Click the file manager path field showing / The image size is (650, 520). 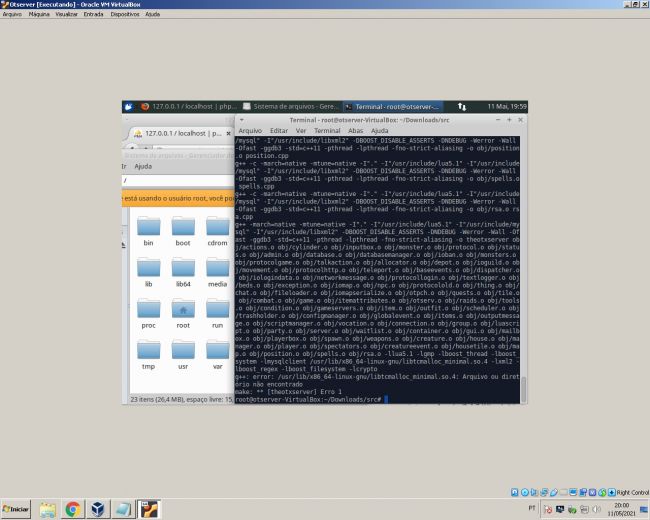pyautogui.click(x=178, y=181)
